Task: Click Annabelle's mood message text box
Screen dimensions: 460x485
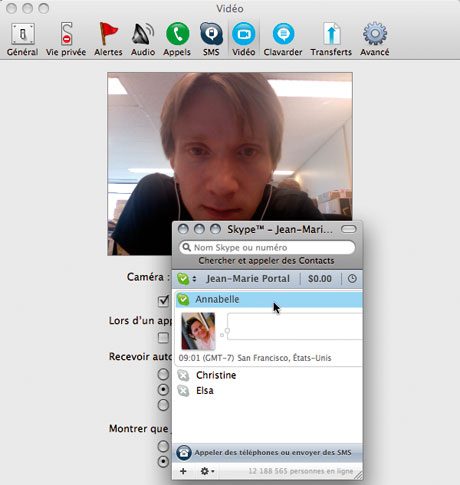Action: (x=295, y=326)
